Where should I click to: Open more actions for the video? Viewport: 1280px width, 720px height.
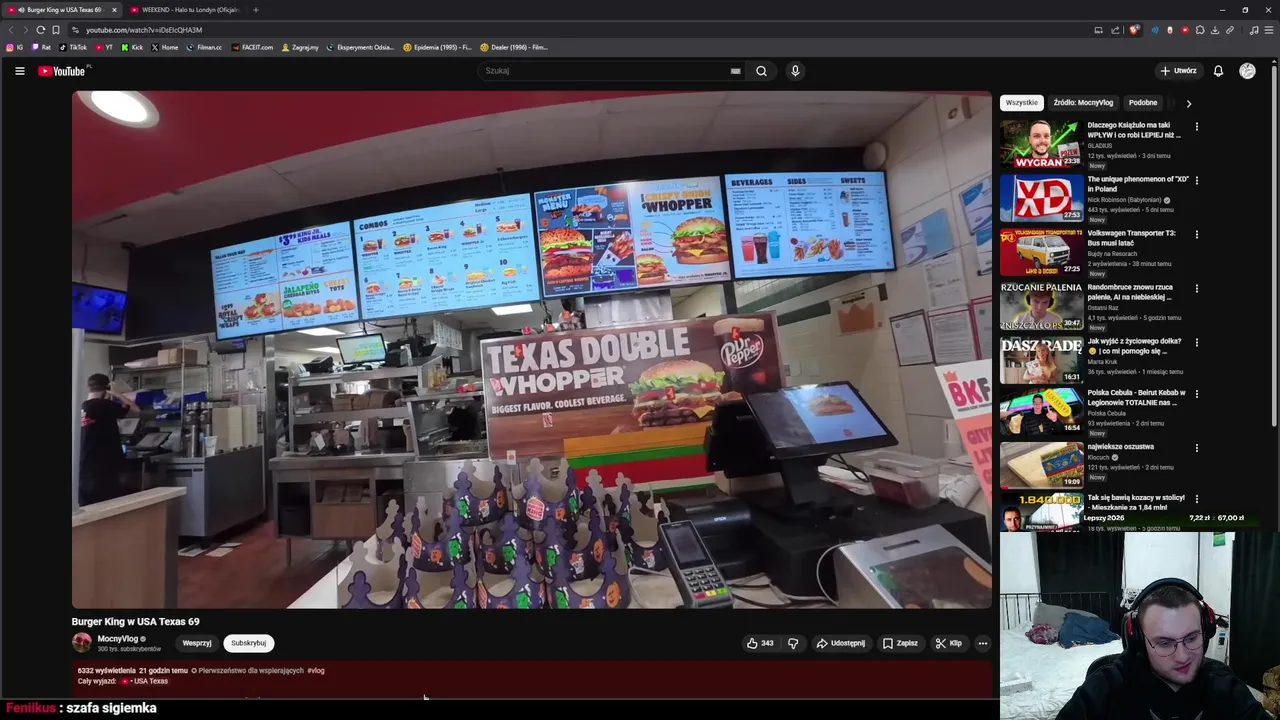point(983,643)
